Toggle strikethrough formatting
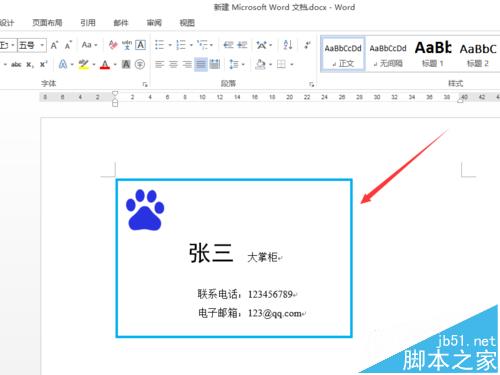 click(x=16, y=64)
